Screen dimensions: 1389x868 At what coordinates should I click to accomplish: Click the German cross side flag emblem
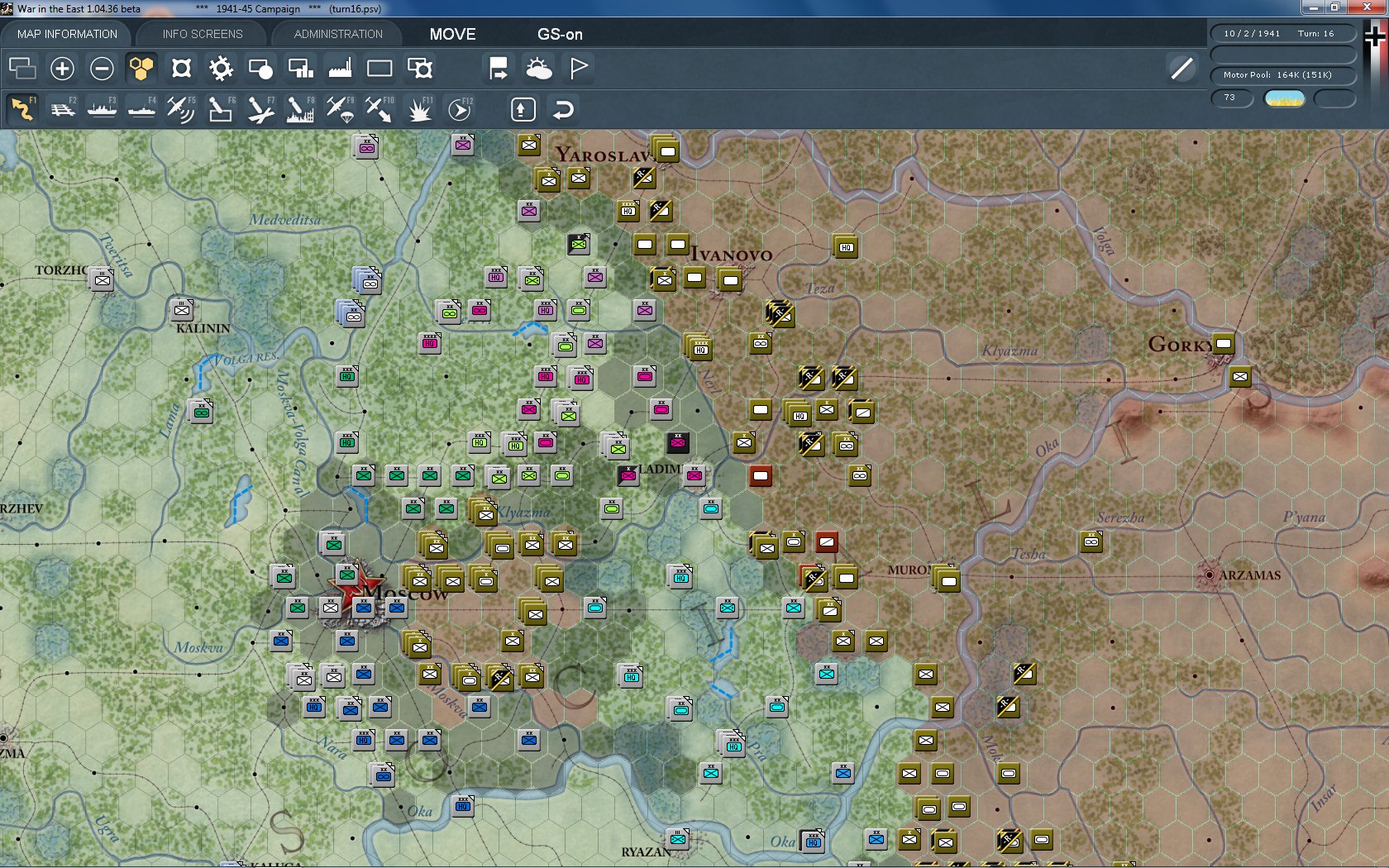[1375, 37]
